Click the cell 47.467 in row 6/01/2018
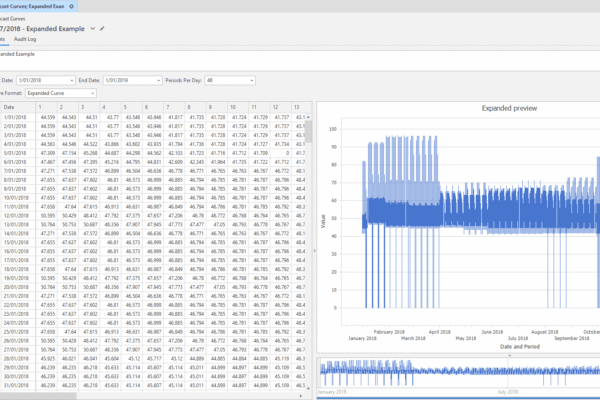This screenshot has height=400, width=600. (48, 162)
